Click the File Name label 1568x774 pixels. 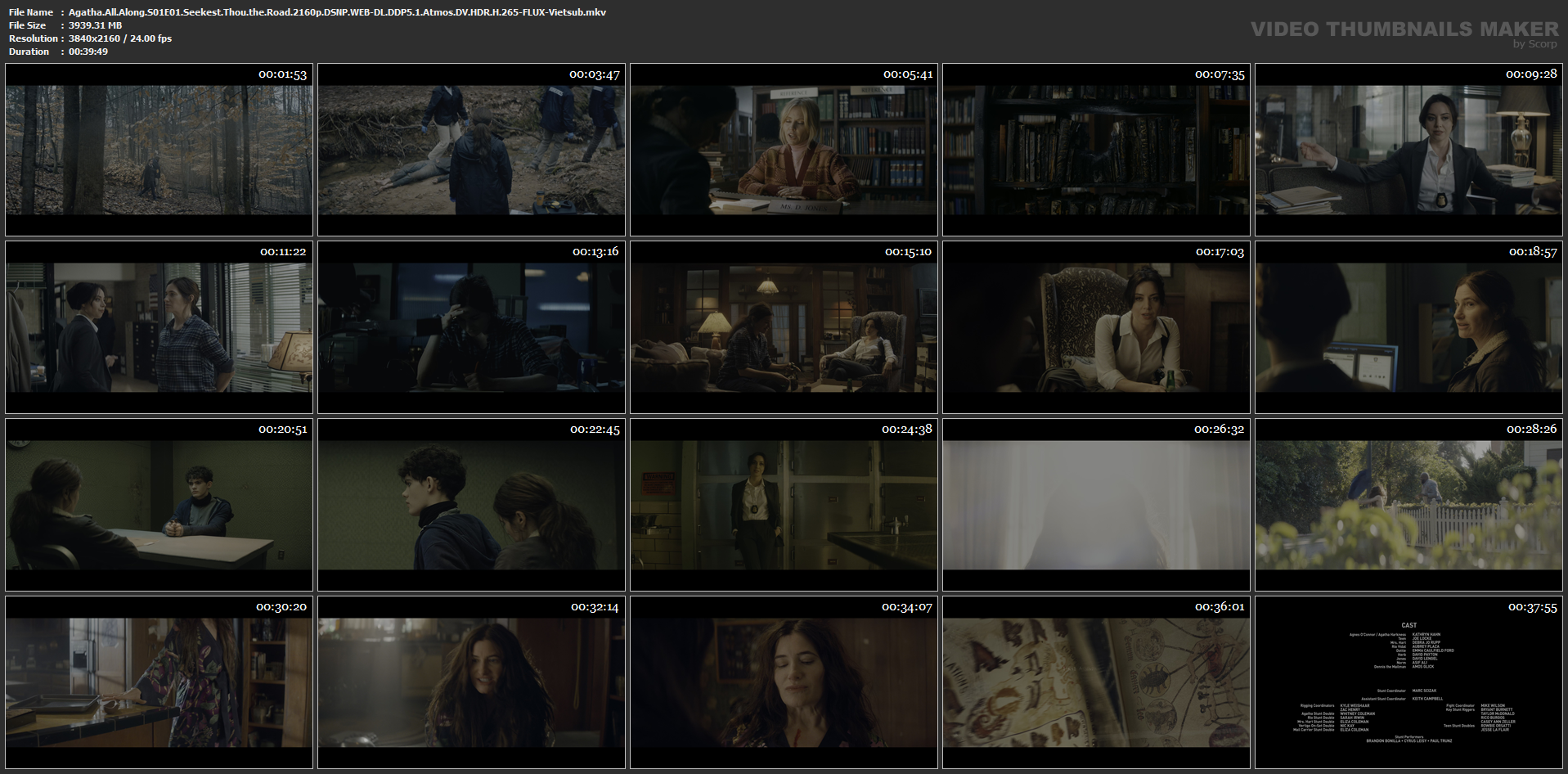(31, 12)
